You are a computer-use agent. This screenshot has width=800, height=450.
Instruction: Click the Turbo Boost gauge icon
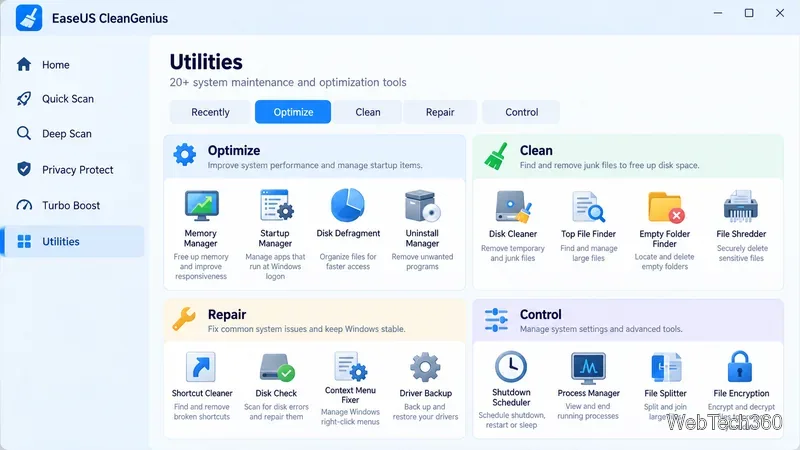[x=24, y=205]
